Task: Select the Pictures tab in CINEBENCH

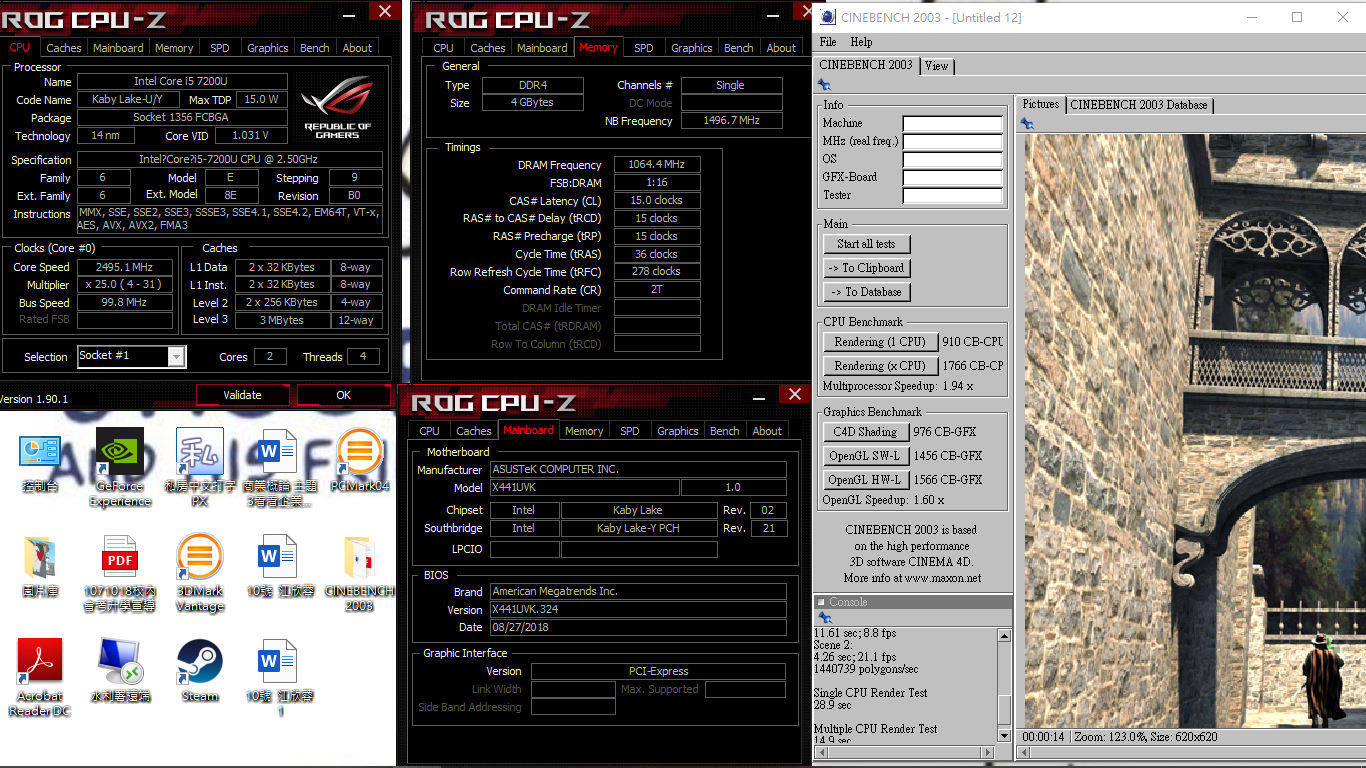Action: (x=1040, y=105)
